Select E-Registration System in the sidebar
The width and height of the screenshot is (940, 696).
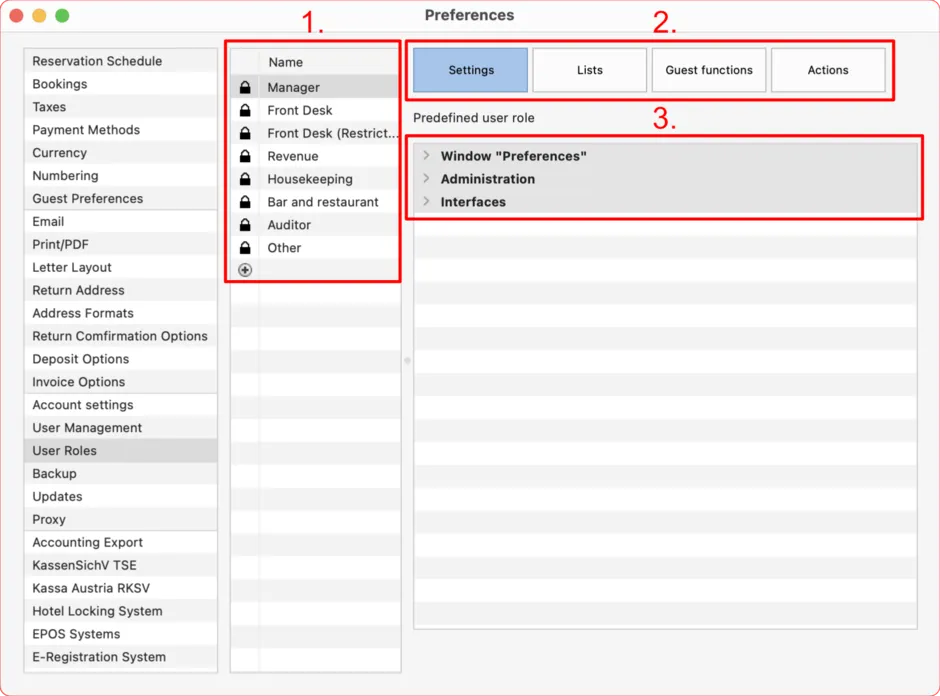tap(120, 657)
